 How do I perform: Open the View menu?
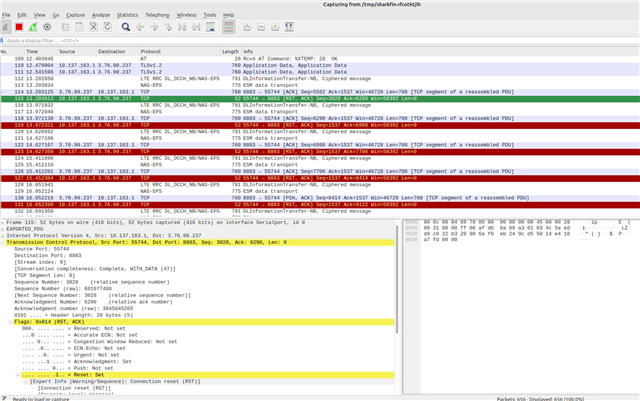(39, 15)
